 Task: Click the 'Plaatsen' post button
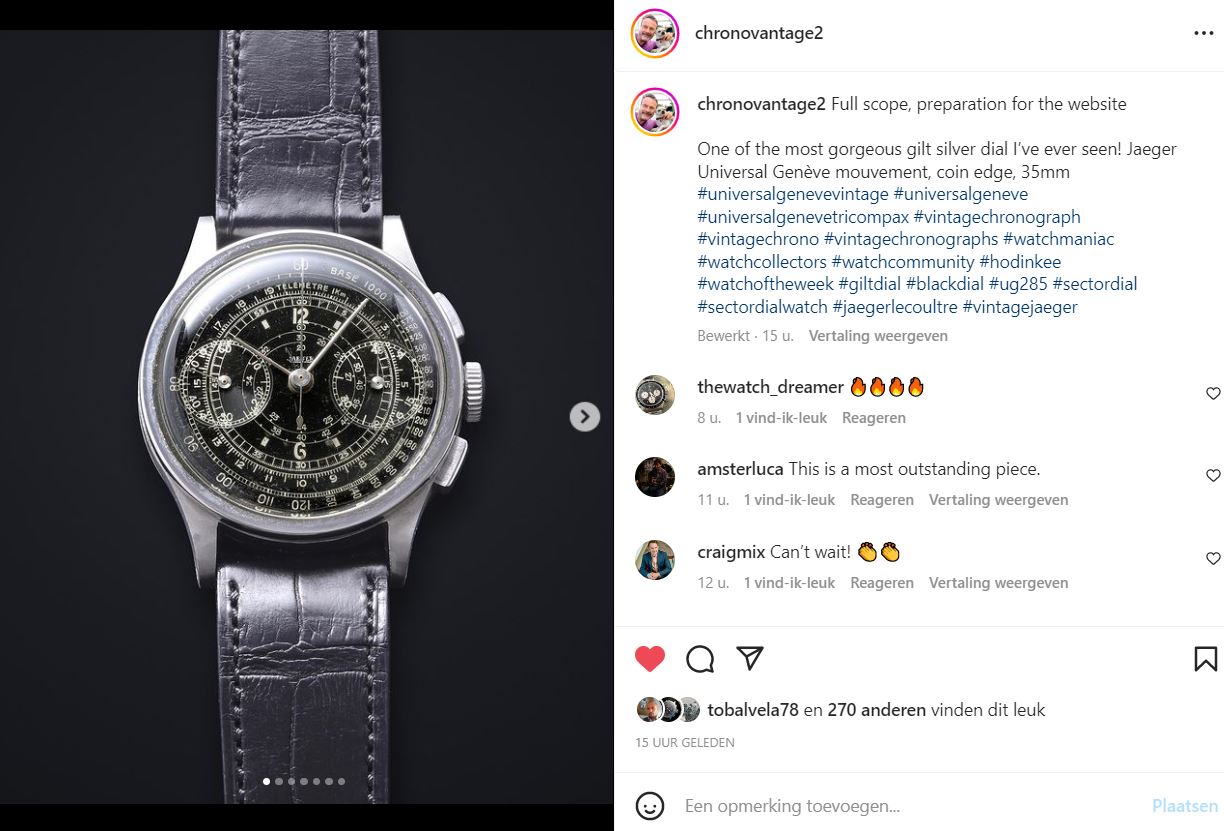1185,805
